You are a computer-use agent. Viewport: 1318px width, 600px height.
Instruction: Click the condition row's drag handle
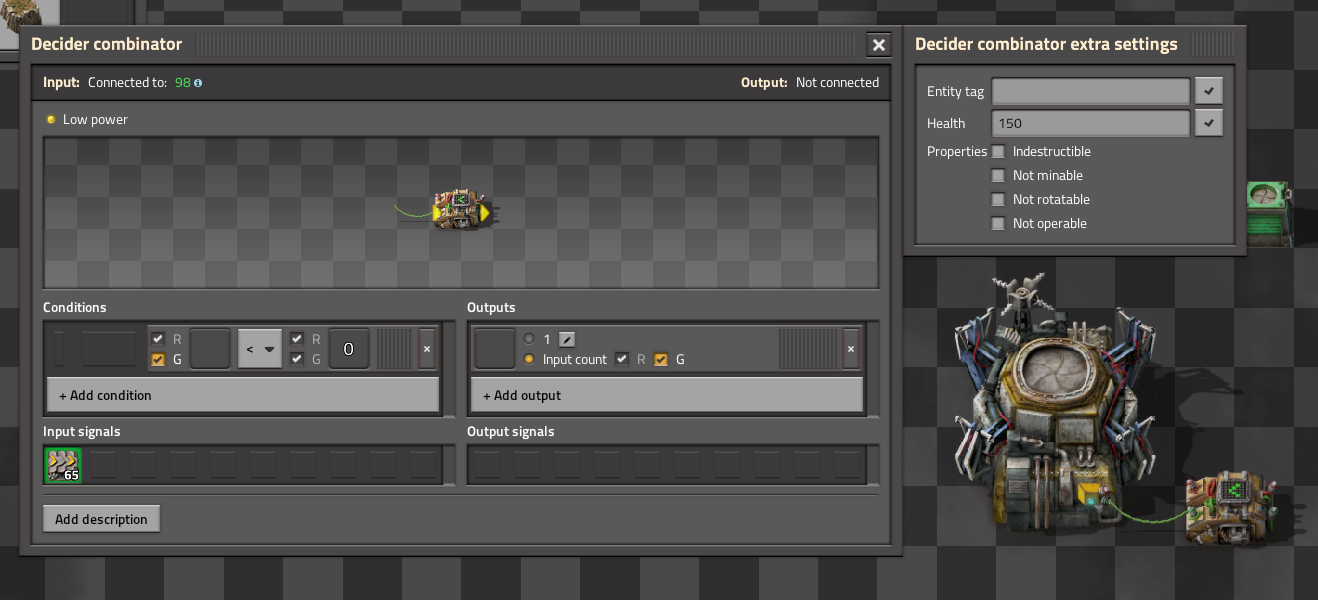coord(394,349)
